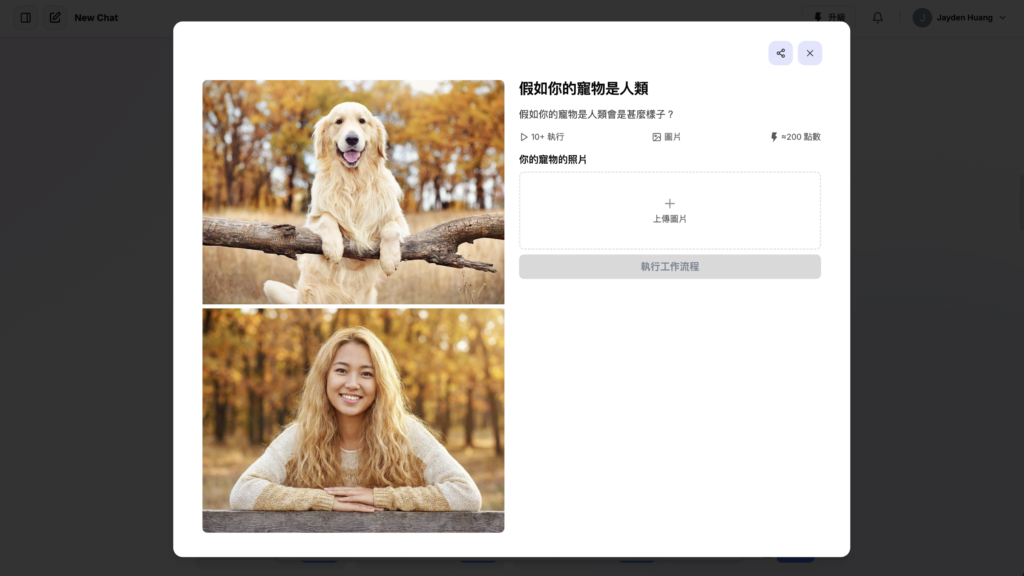This screenshot has width=1024, height=576.
Task: Click the 升級 upgrade button
Action: [x=829, y=18]
